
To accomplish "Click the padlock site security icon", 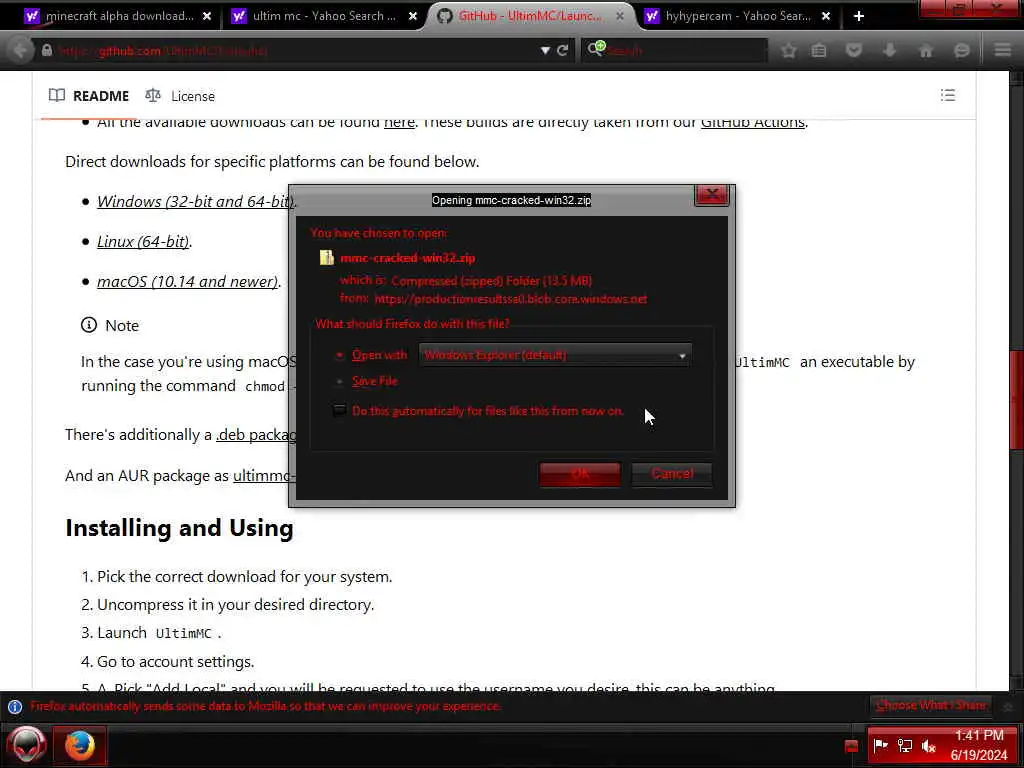I will (x=47, y=50).
